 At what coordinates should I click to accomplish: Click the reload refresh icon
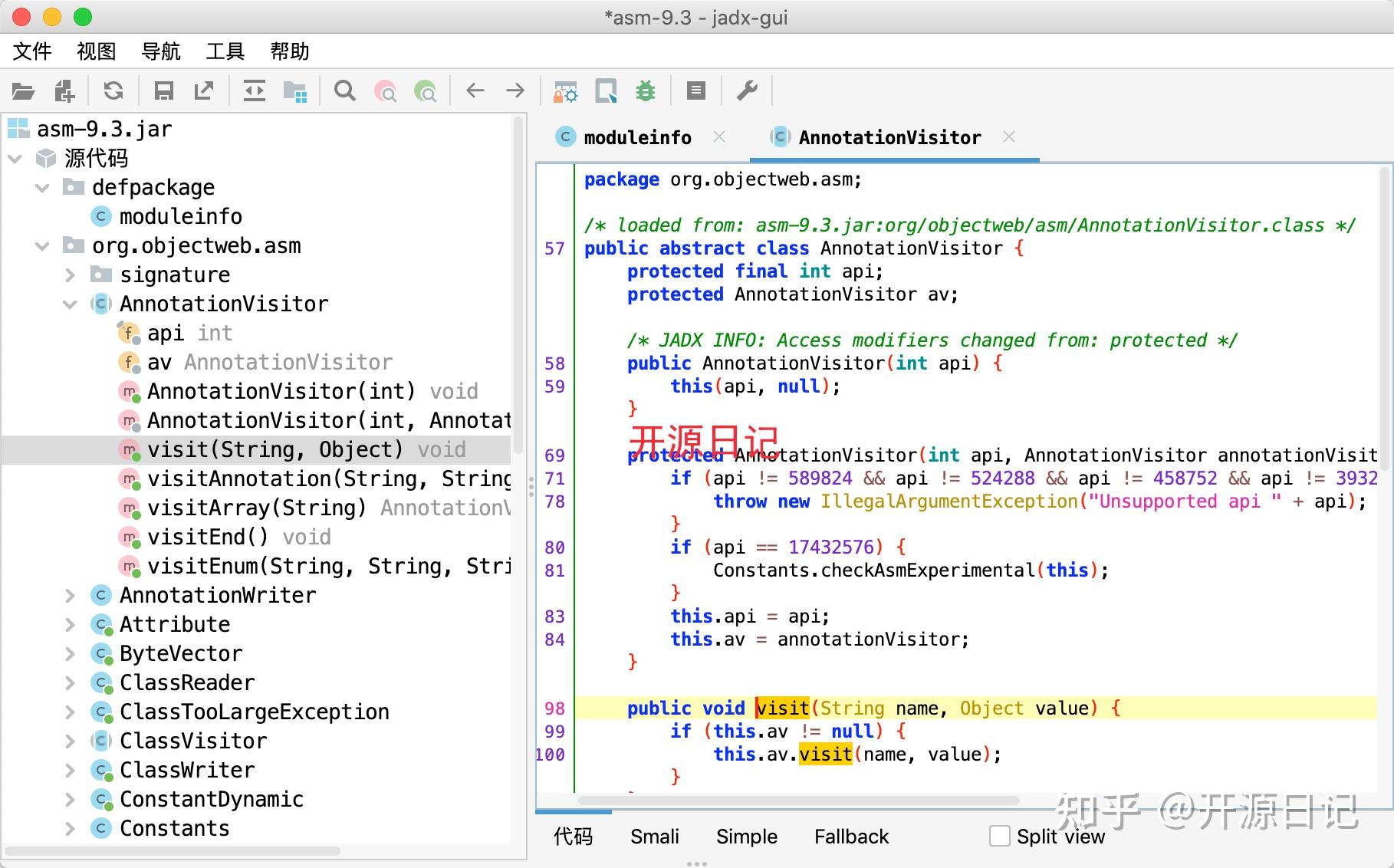(113, 91)
